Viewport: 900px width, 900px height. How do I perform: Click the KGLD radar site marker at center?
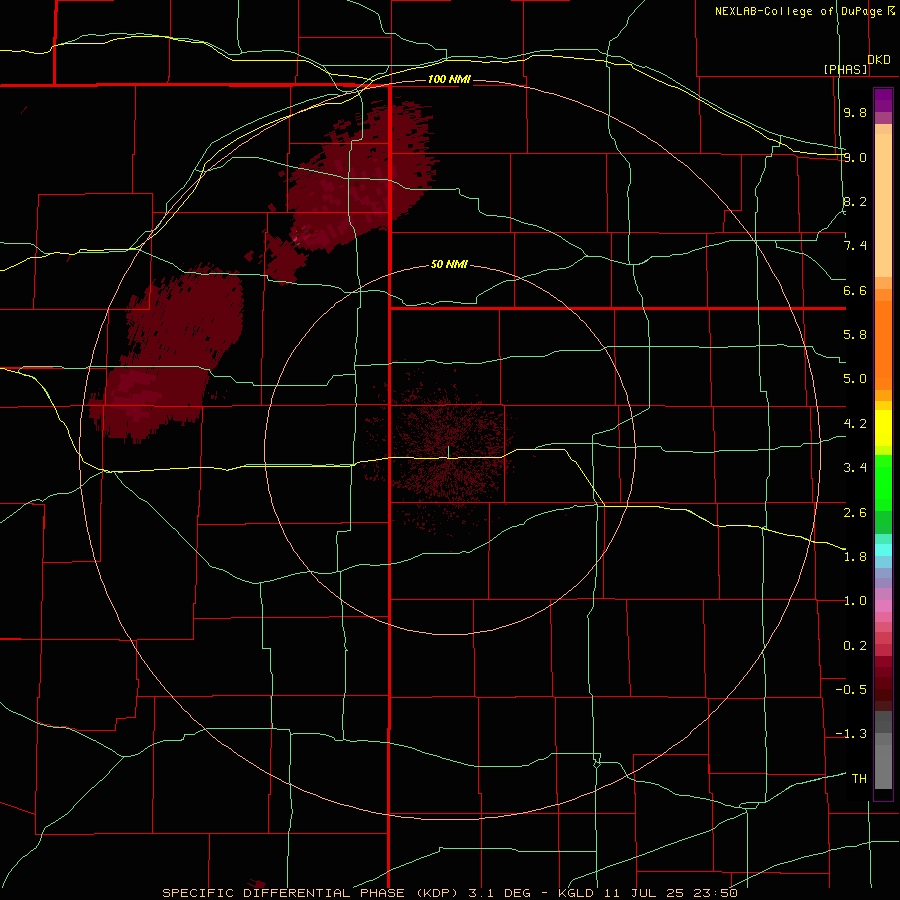(x=448, y=452)
